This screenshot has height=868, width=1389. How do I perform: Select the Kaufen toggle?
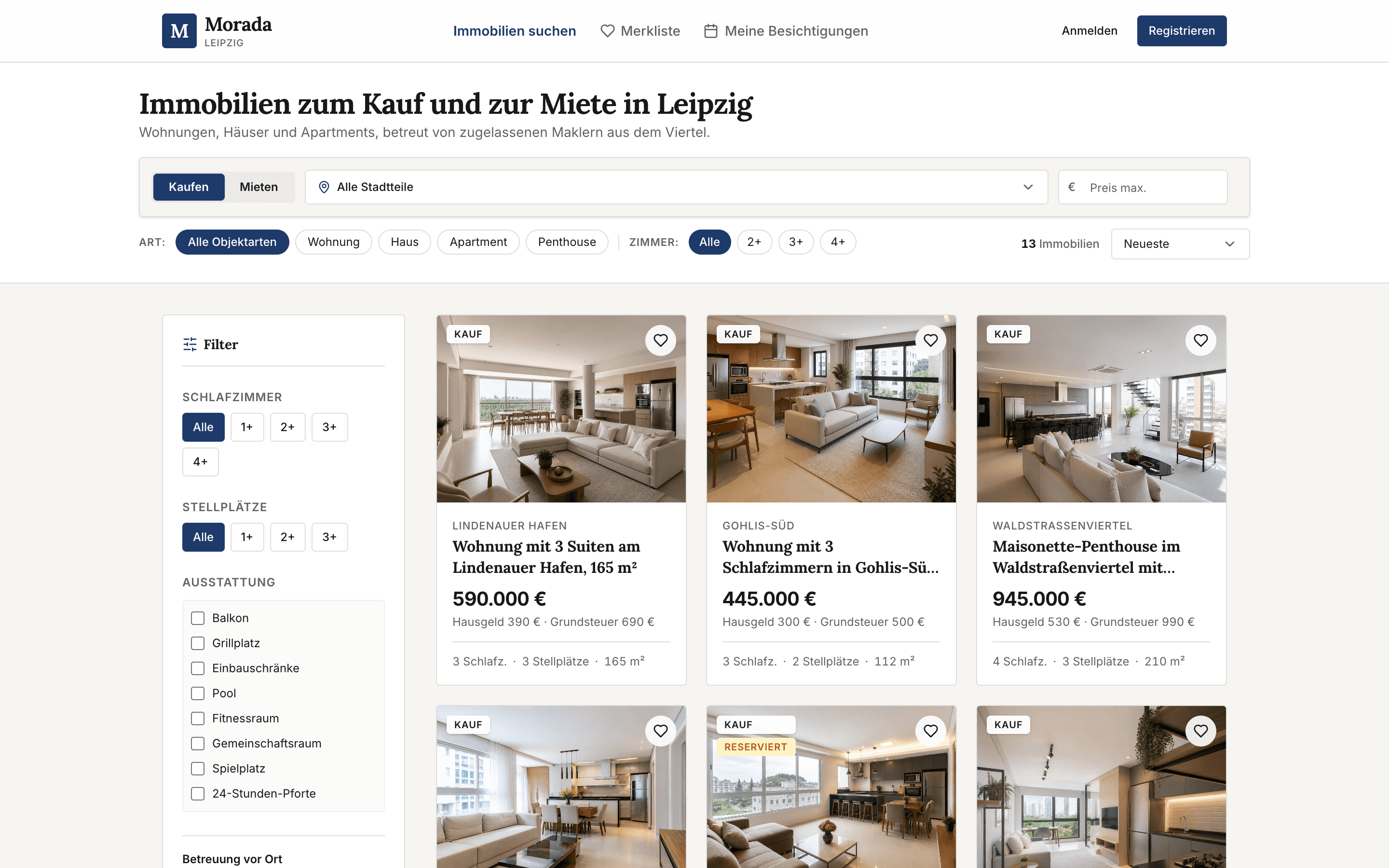click(189, 187)
